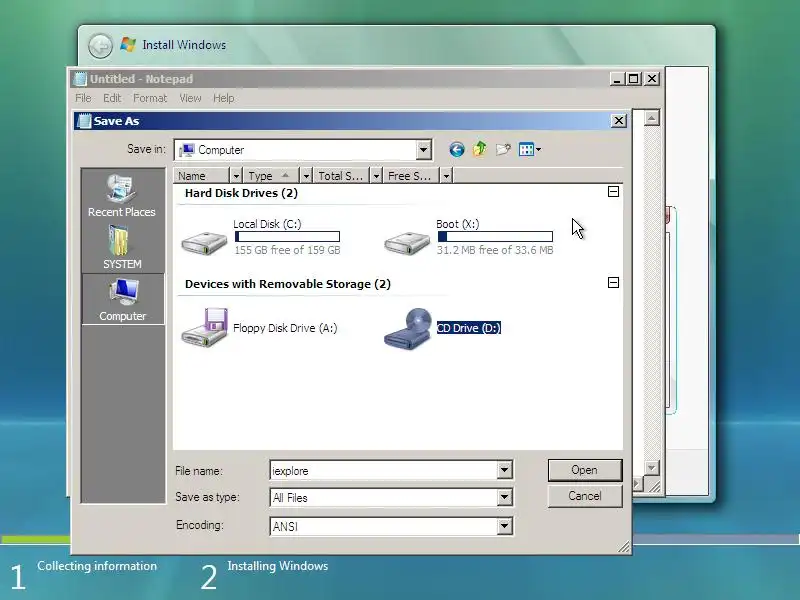Click Save As dialog title icon
This screenshot has height=600, width=800.
tap(84, 121)
